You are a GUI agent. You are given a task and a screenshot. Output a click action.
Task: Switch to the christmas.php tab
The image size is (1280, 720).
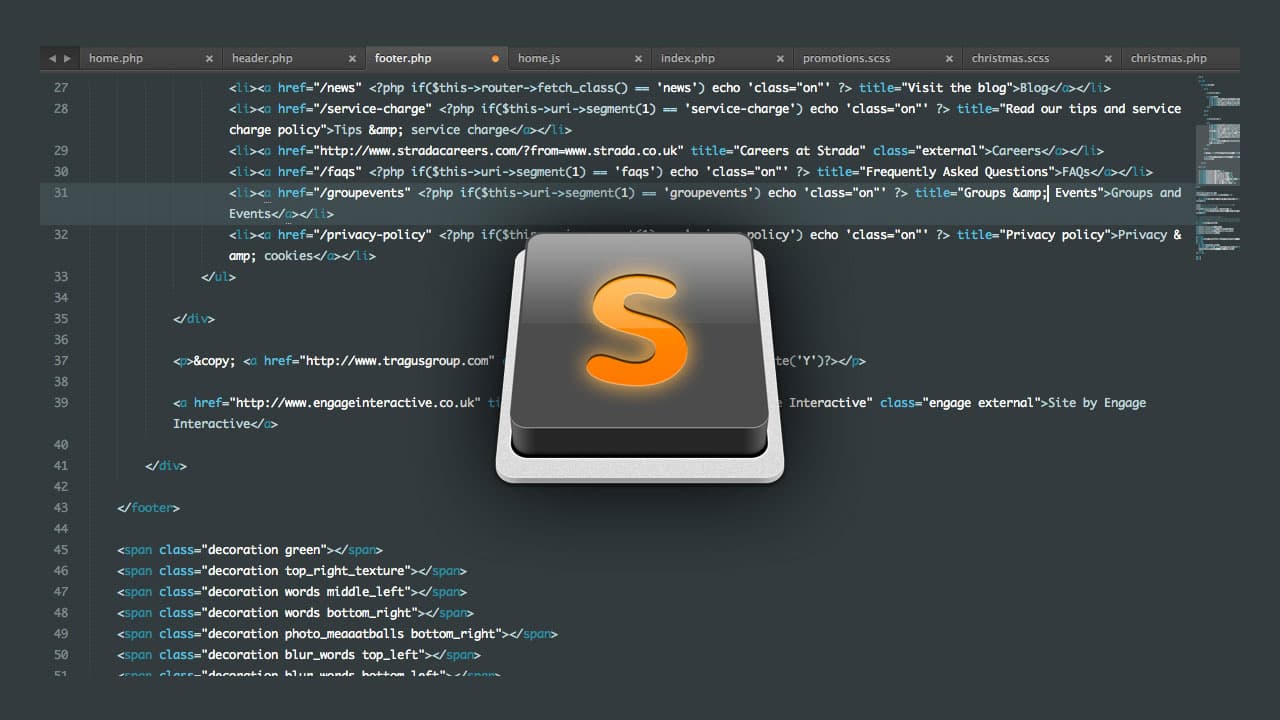coord(1169,58)
